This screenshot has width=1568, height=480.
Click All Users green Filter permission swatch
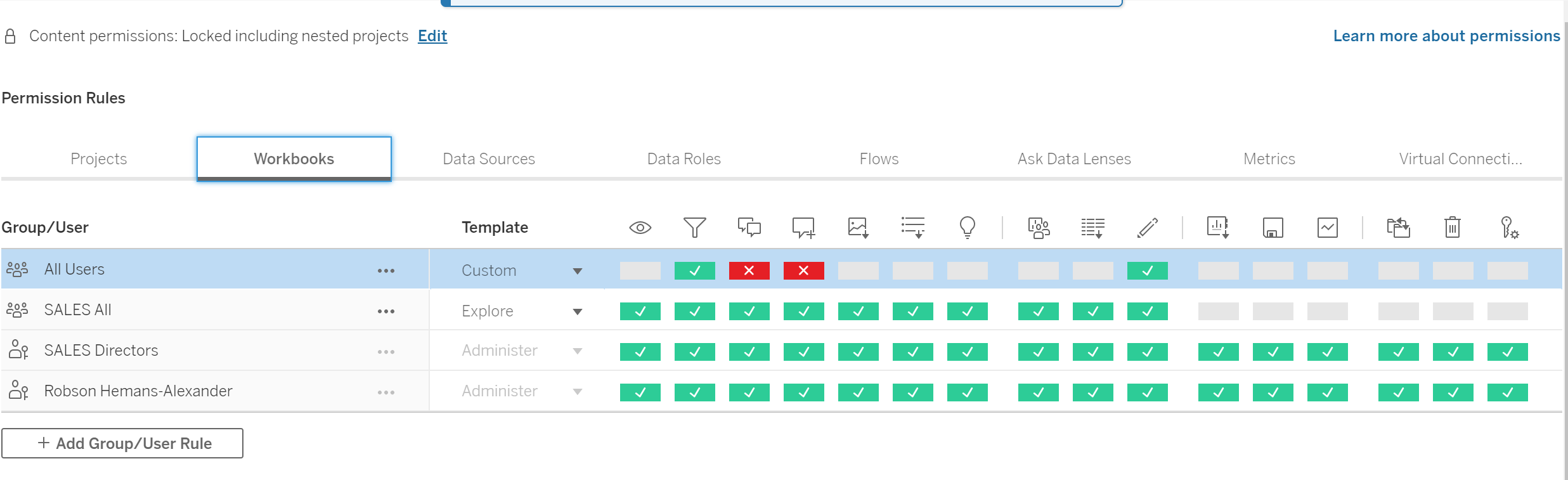click(x=694, y=271)
